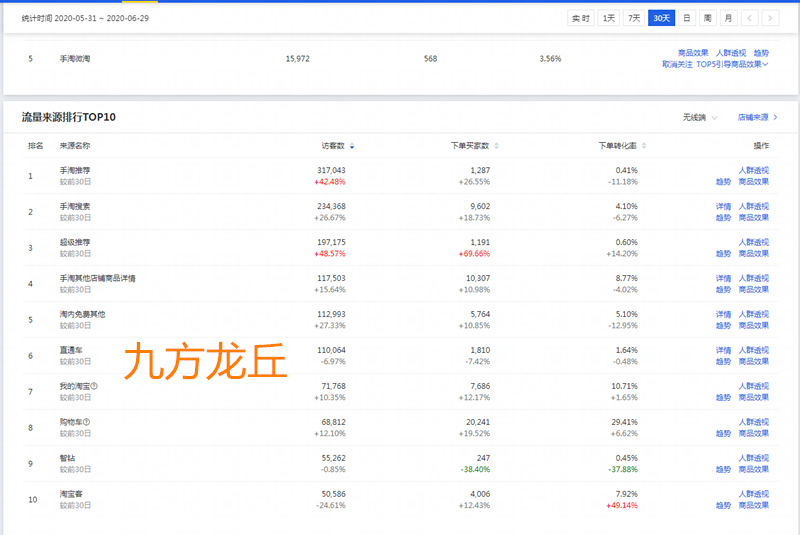Viewport: 800px width, 535px height.
Task: Click 智钻 buyers change -38.40%
Action: tap(475, 469)
